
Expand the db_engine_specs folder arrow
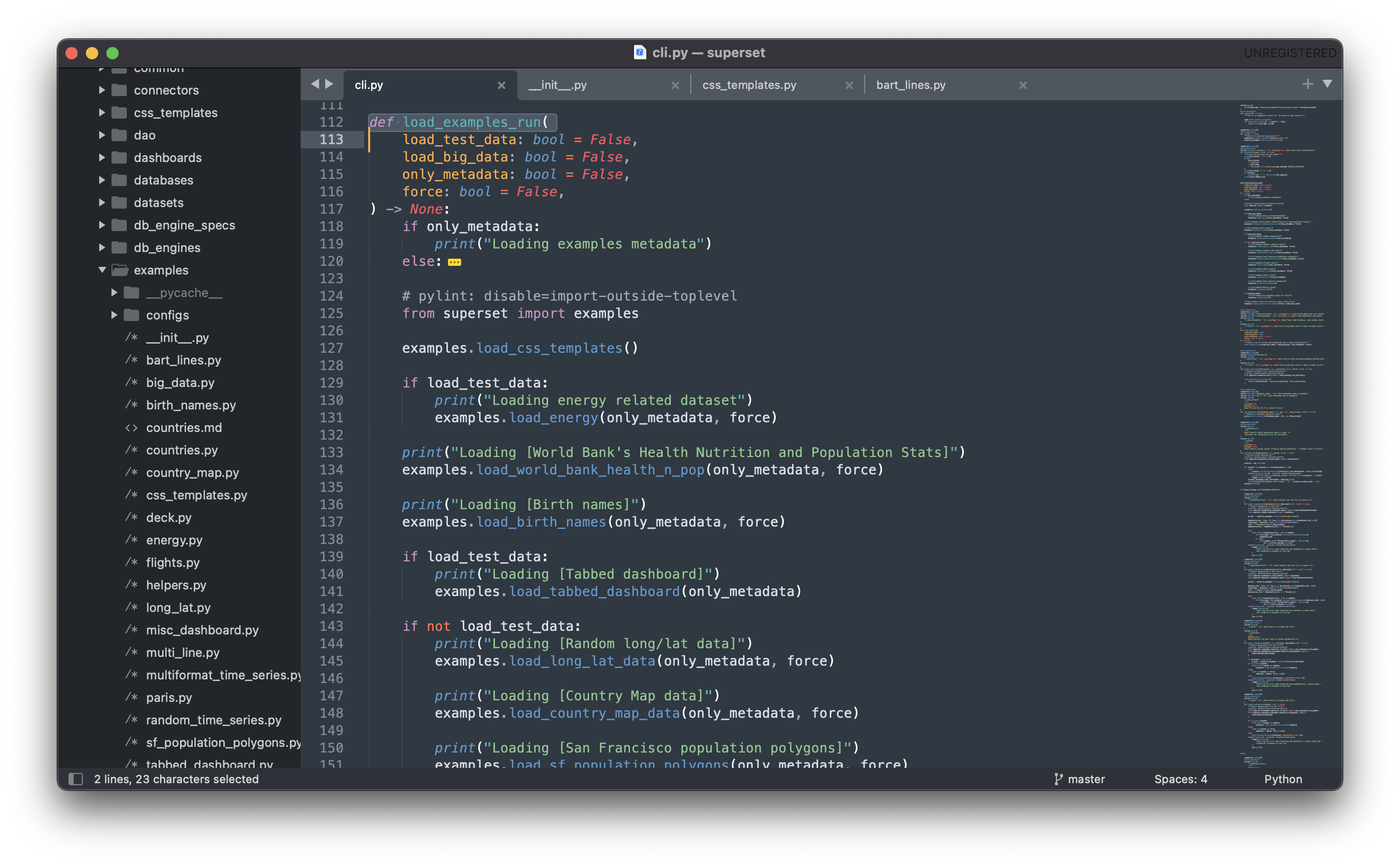101,225
